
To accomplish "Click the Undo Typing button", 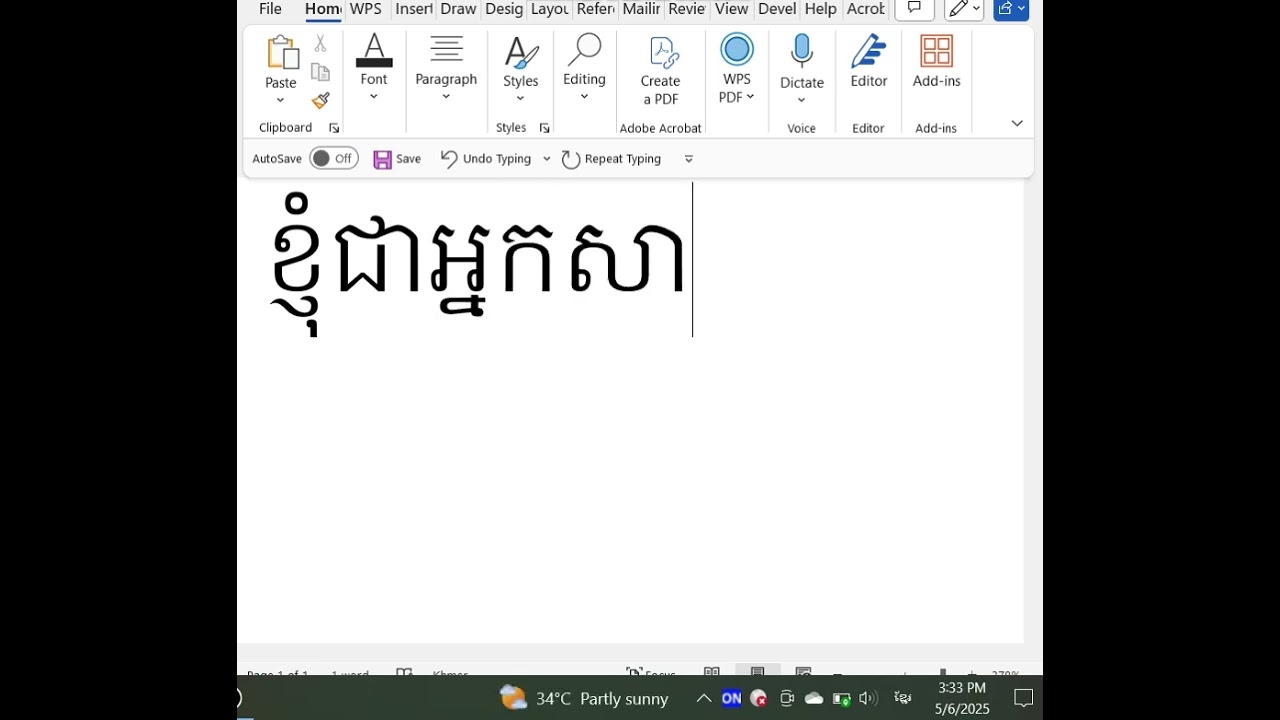I will tap(486, 159).
